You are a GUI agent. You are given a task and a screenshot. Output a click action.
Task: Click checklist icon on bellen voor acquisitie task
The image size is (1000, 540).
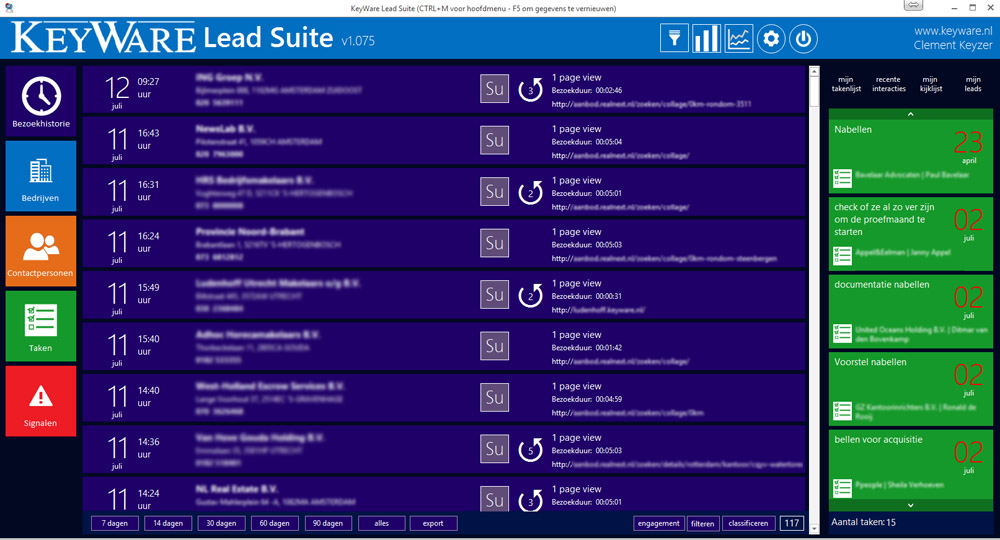842,488
